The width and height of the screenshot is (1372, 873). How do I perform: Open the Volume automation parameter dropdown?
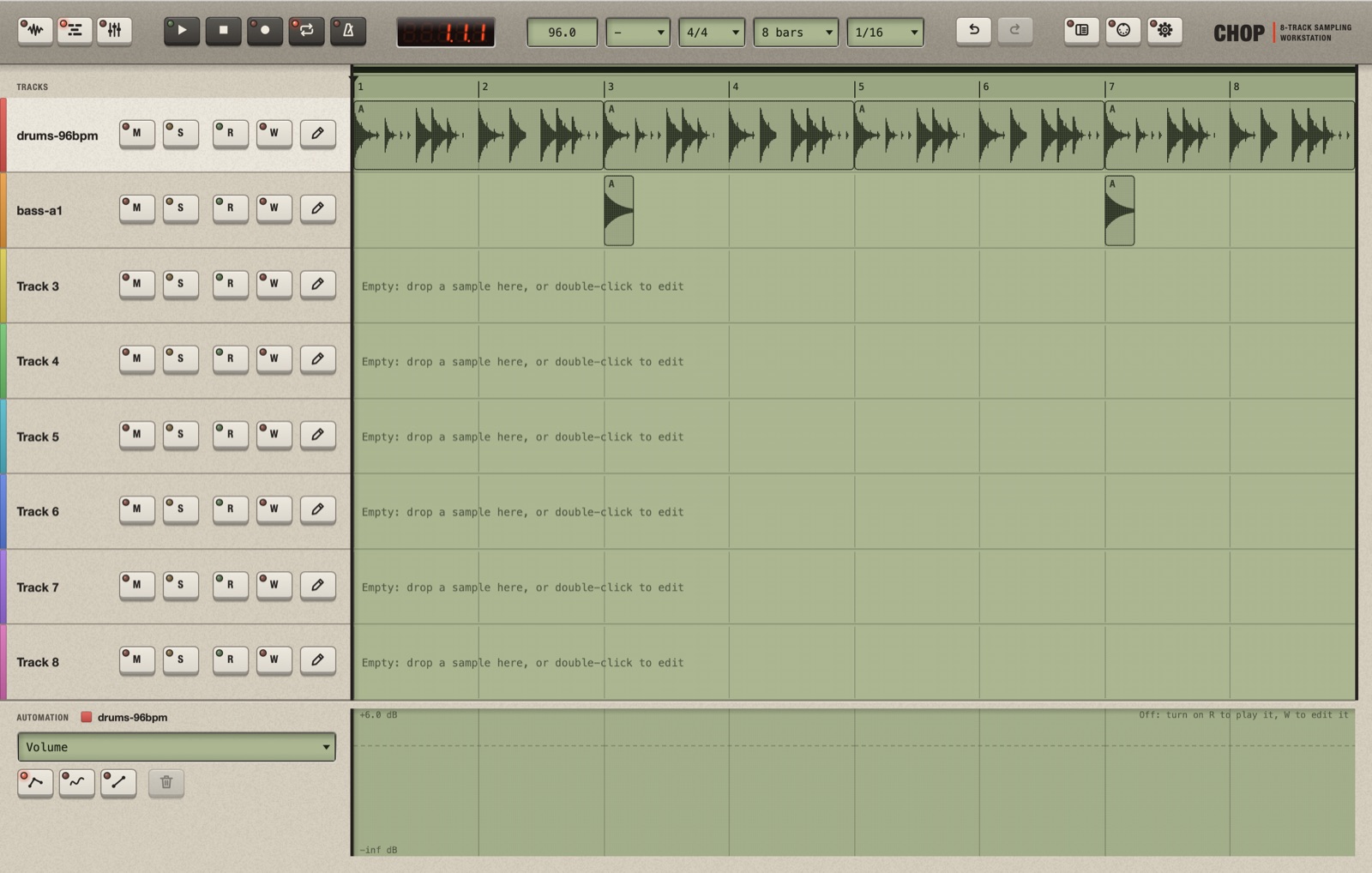point(177,747)
